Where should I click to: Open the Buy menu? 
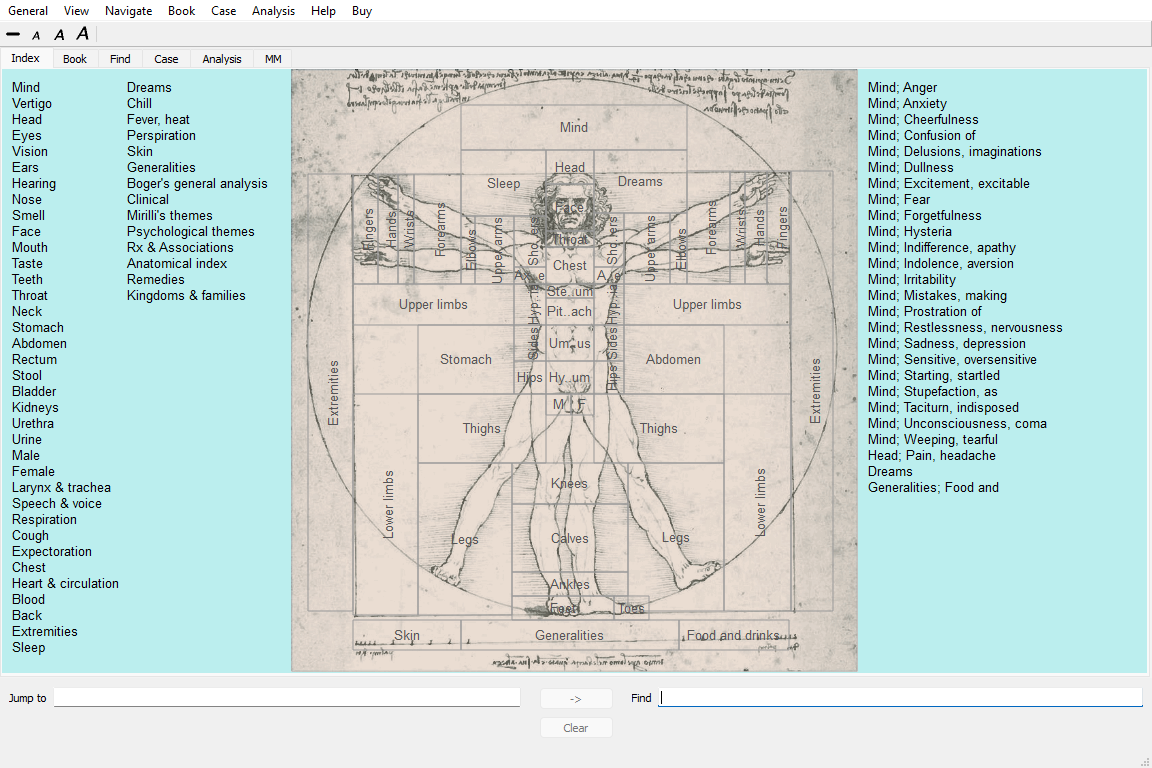tap(361, 11)
